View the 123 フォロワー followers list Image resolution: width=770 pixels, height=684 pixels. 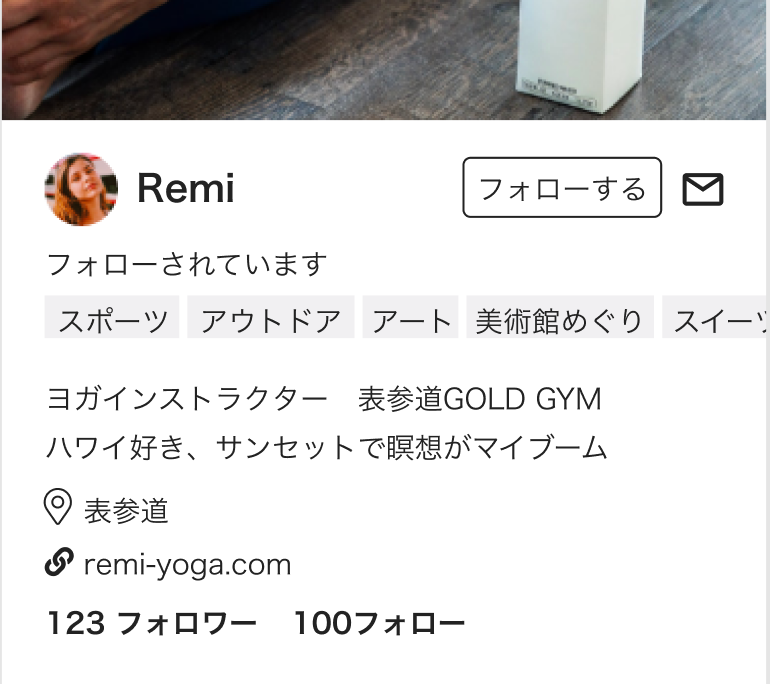pos(152,623)
